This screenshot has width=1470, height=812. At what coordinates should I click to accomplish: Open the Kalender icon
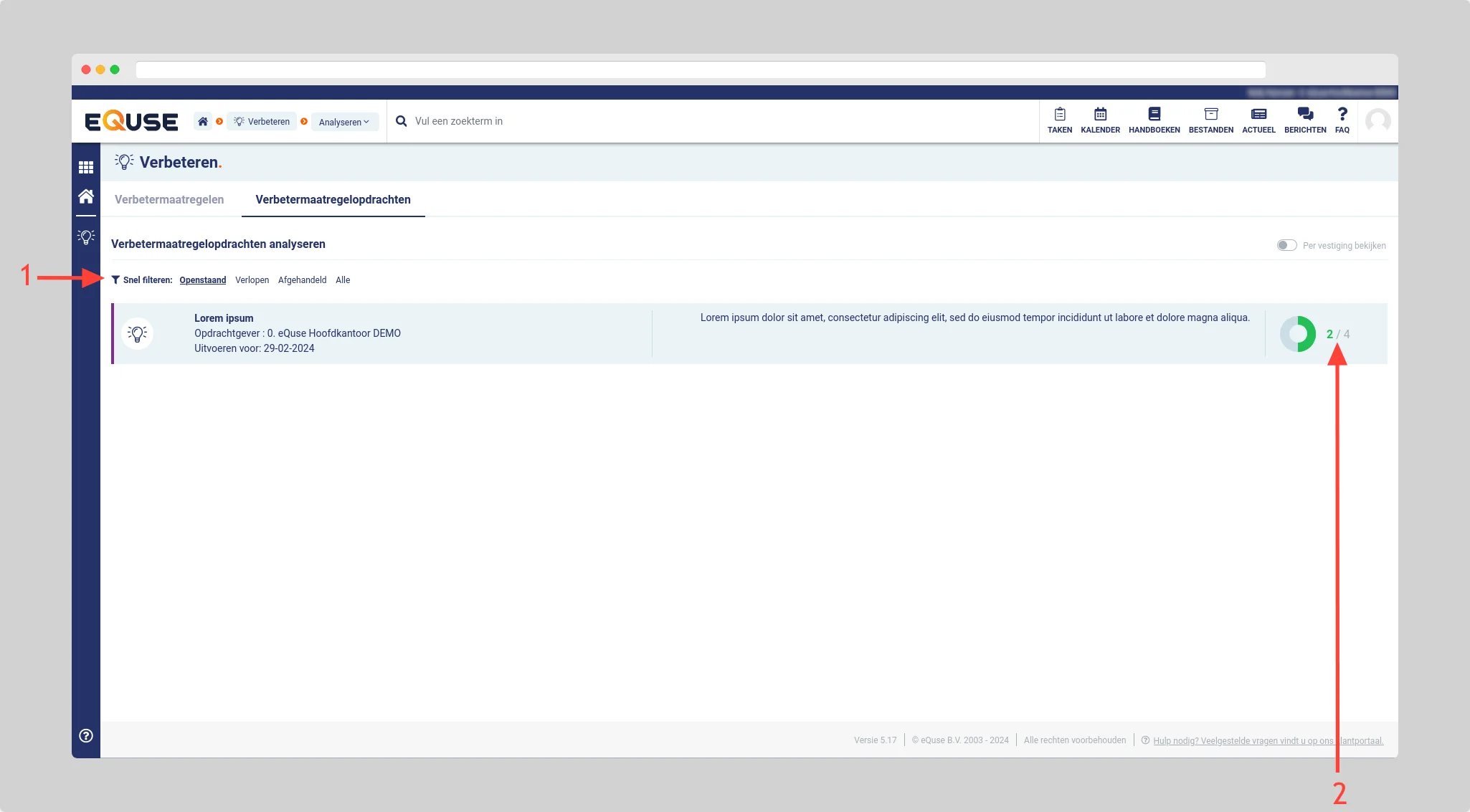point(1100,115)
